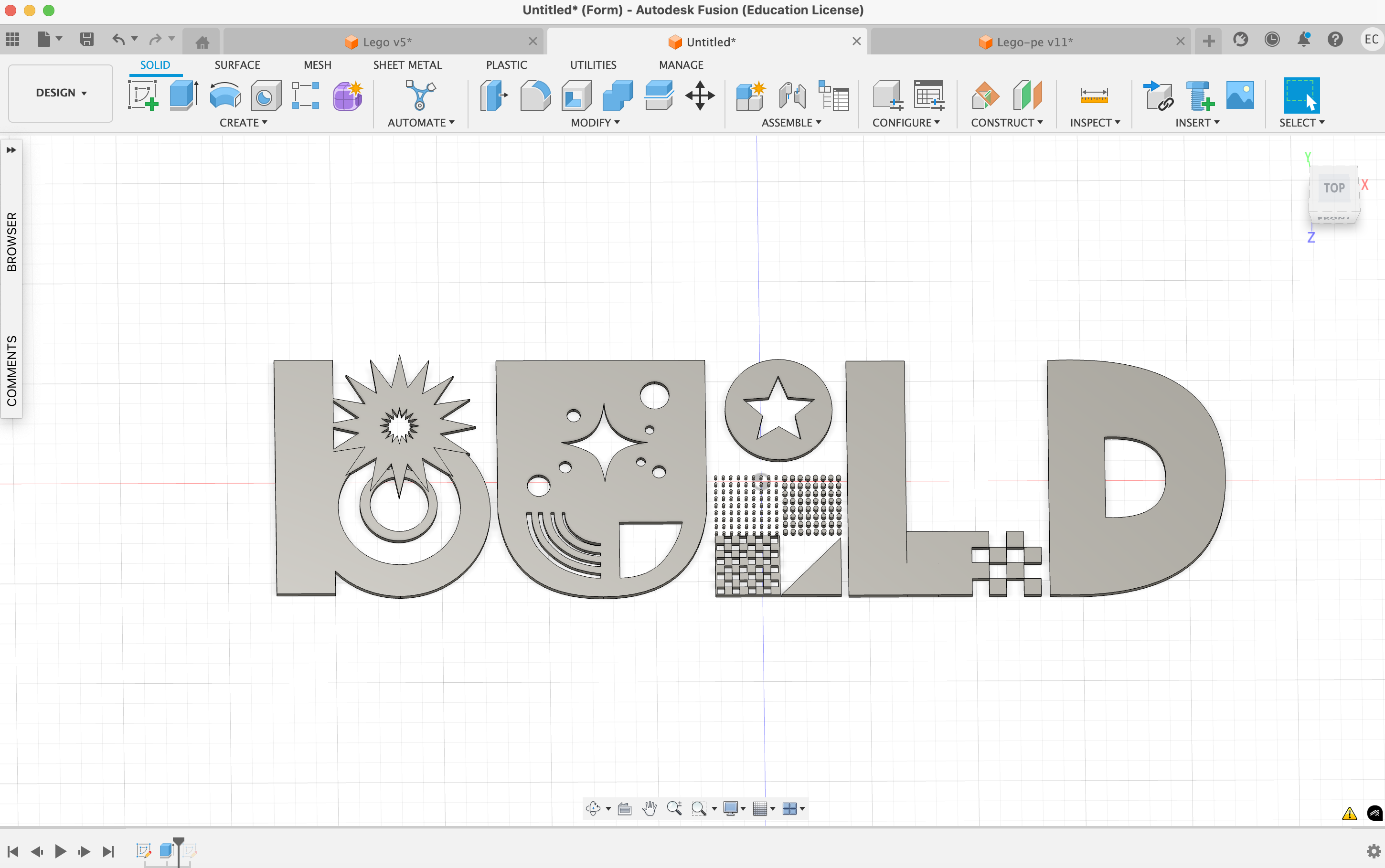Open the Measure tool

[1093, 95]
